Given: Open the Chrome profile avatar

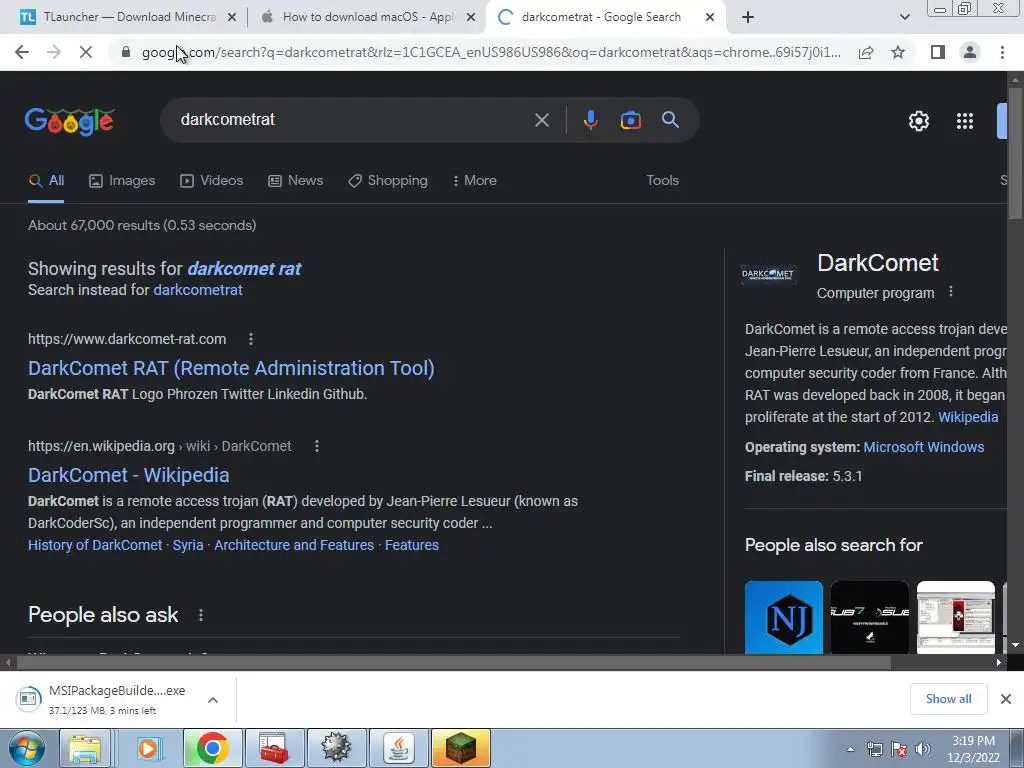Looking at the screenshot, I should [x=970, y=52].
